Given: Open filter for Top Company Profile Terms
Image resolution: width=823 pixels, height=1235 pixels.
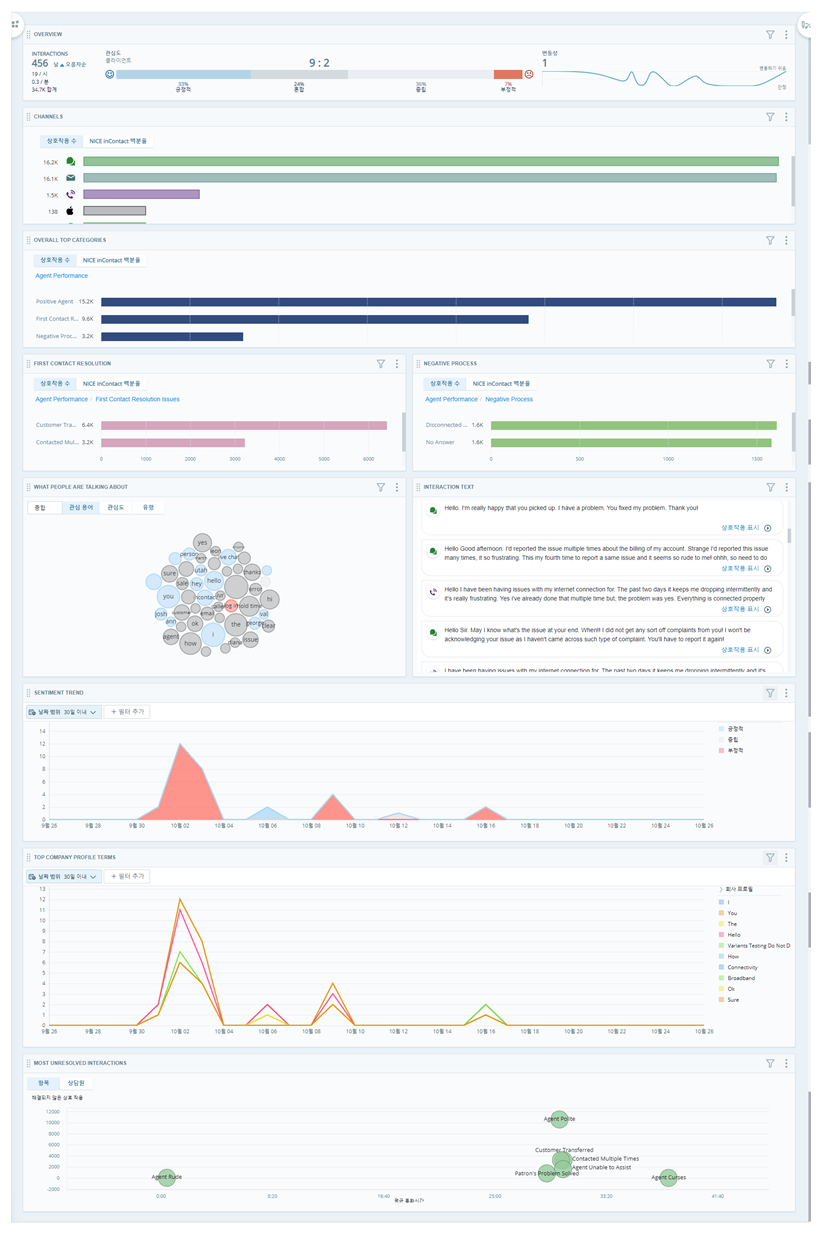Looking at the screenshot, I should coord(770,857).
